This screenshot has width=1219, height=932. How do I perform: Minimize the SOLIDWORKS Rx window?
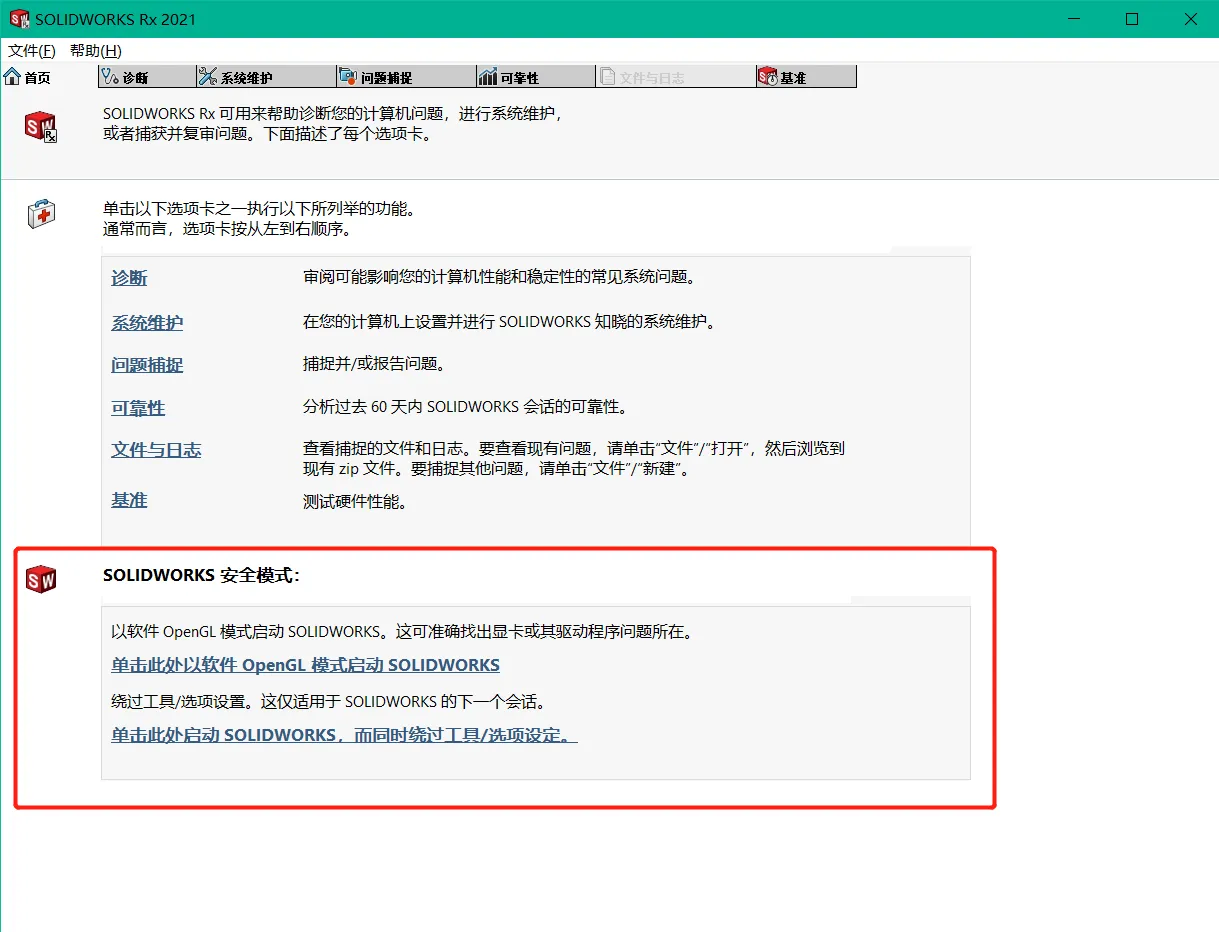[x=1073, y=19]
